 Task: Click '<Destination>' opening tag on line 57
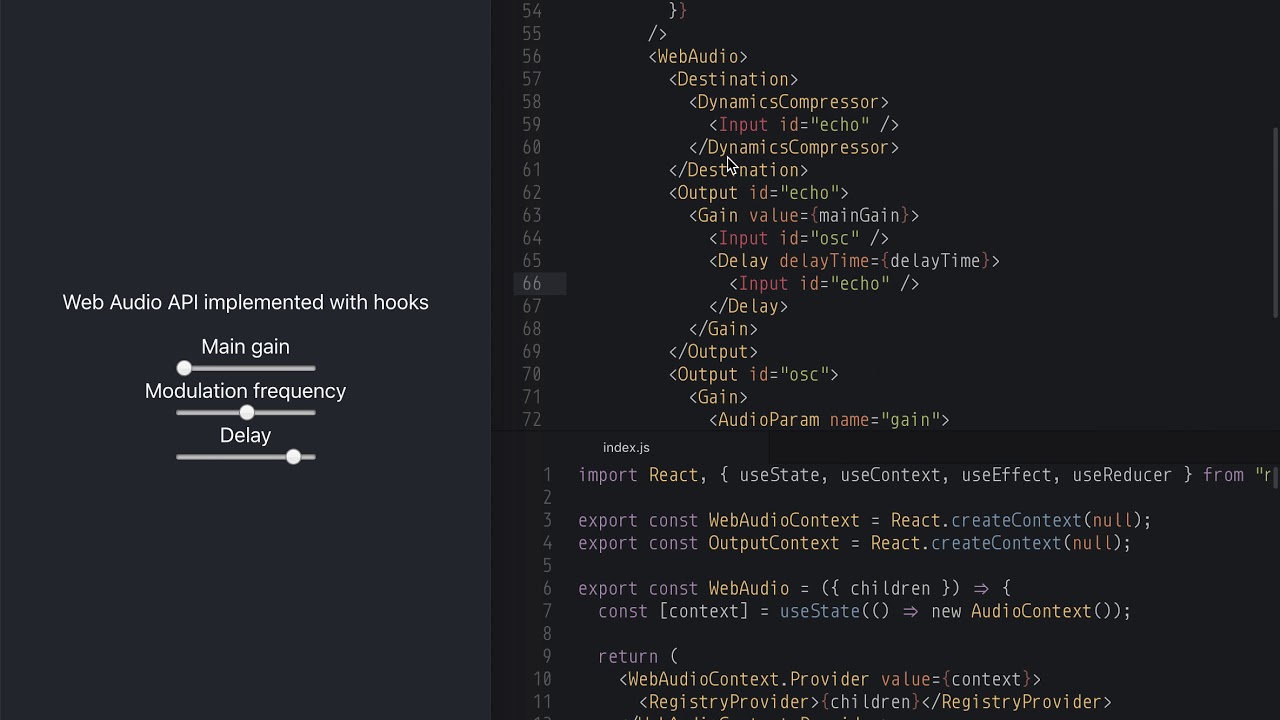point(733,80)
